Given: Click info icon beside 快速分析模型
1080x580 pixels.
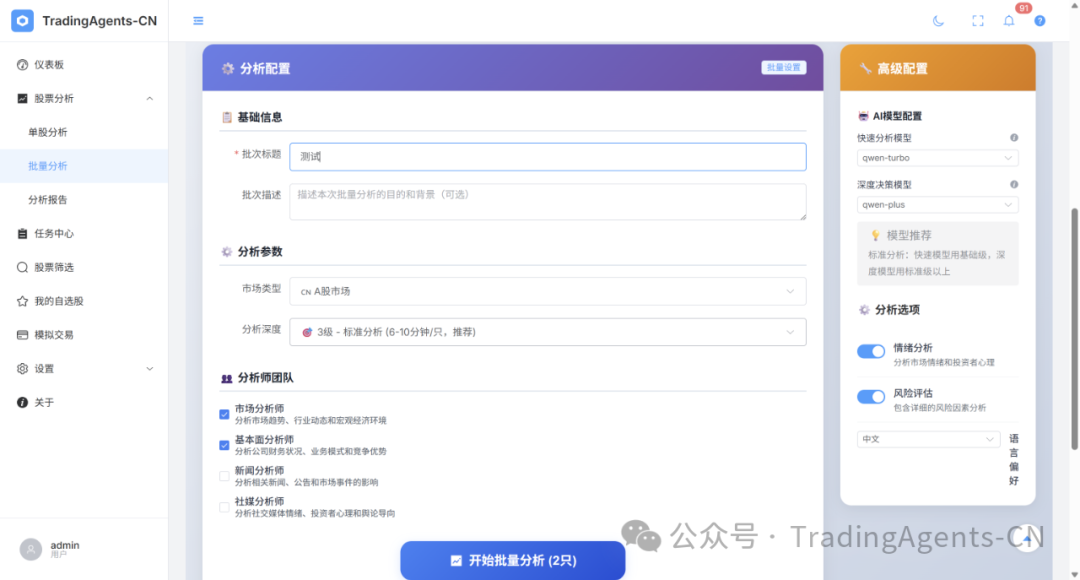Looking at the screenshot, I should pyautogui.click(x=1014, y=138).
